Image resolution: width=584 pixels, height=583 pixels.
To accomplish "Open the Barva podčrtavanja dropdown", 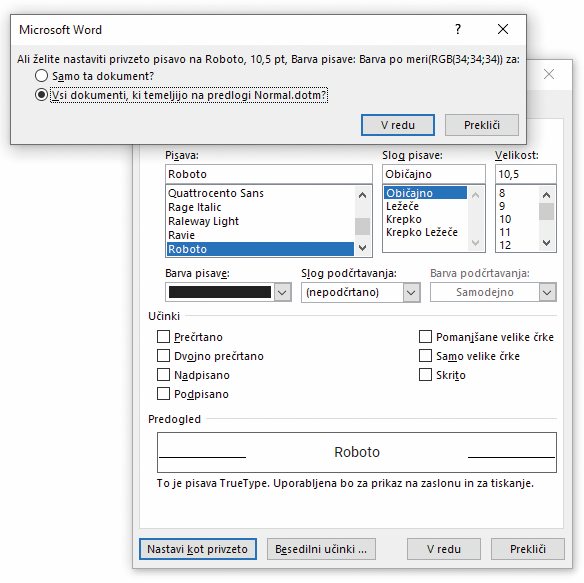I will click(x=547, y=292).
